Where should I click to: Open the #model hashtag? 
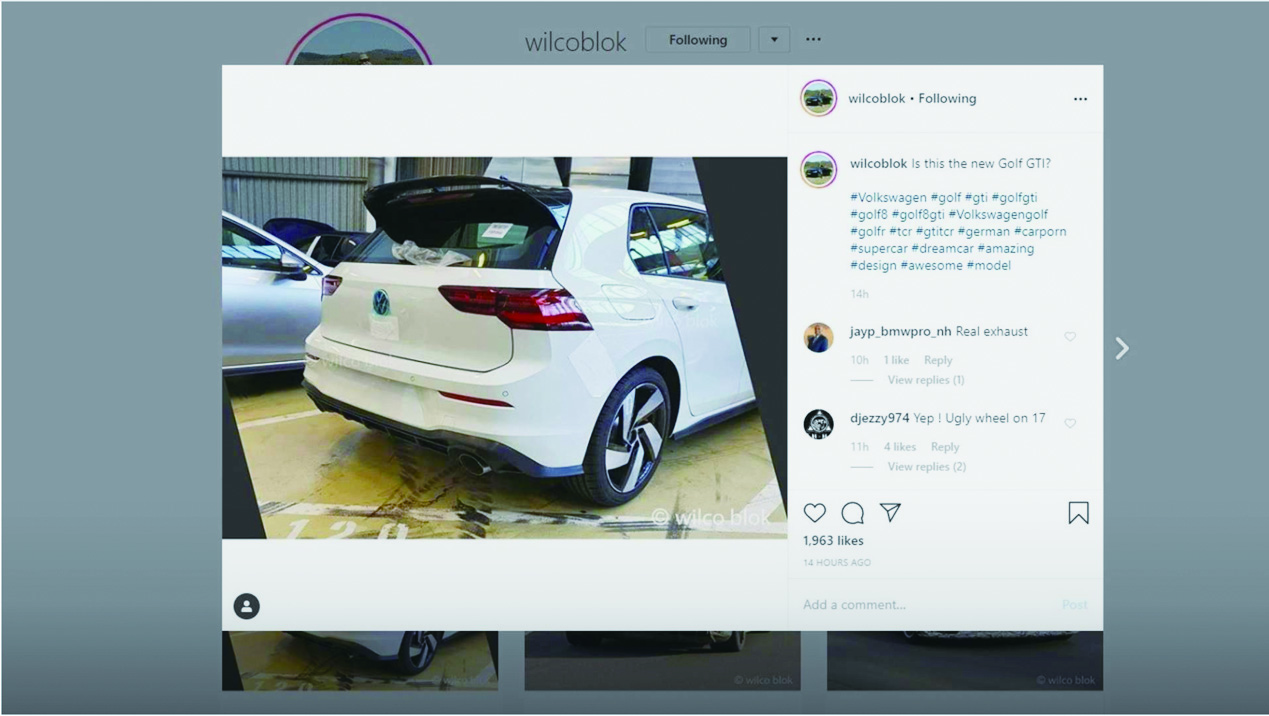tap(989, 266)
